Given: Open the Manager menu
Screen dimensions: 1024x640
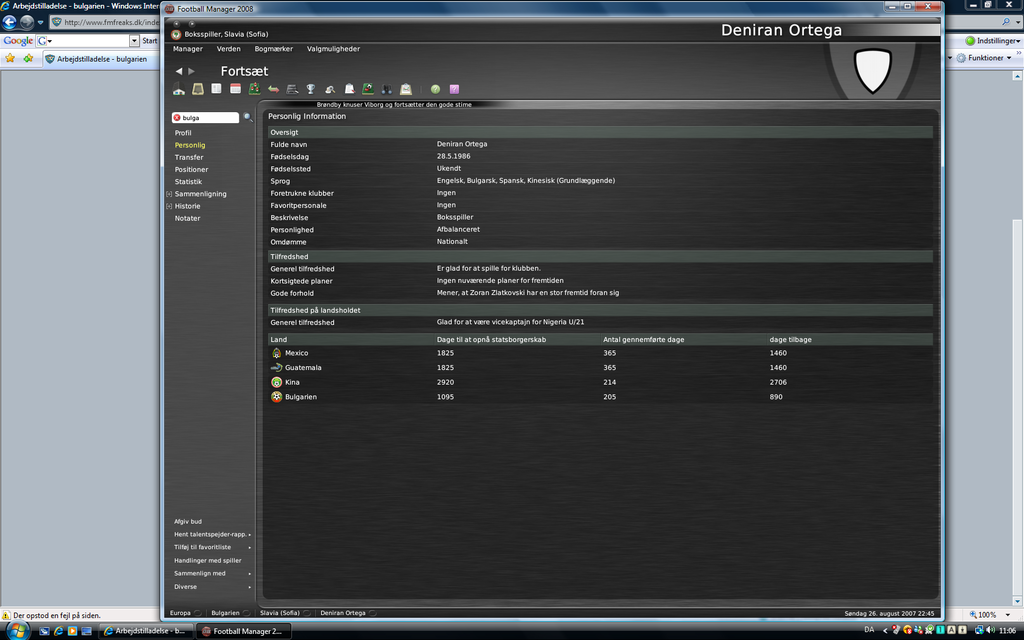Looking at the screenshot, I should 187,49.
